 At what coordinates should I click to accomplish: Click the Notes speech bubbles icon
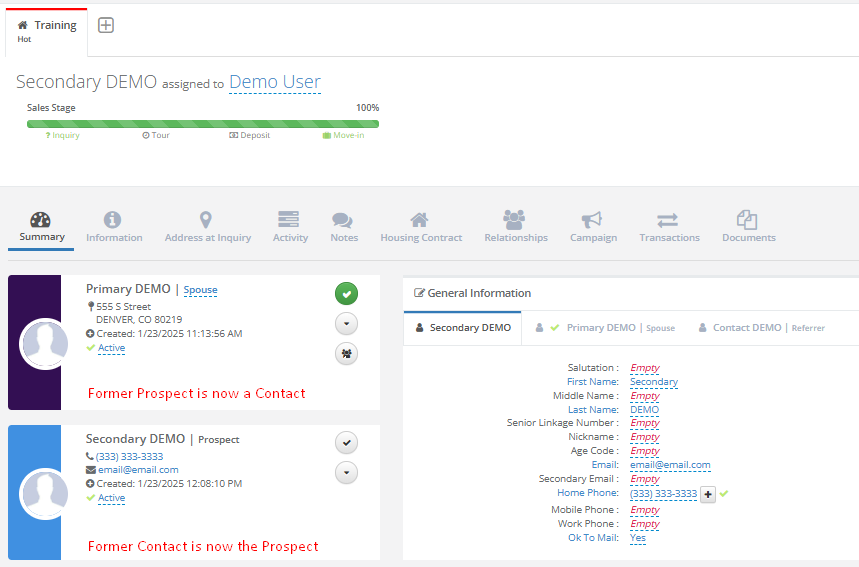[342, 220]
